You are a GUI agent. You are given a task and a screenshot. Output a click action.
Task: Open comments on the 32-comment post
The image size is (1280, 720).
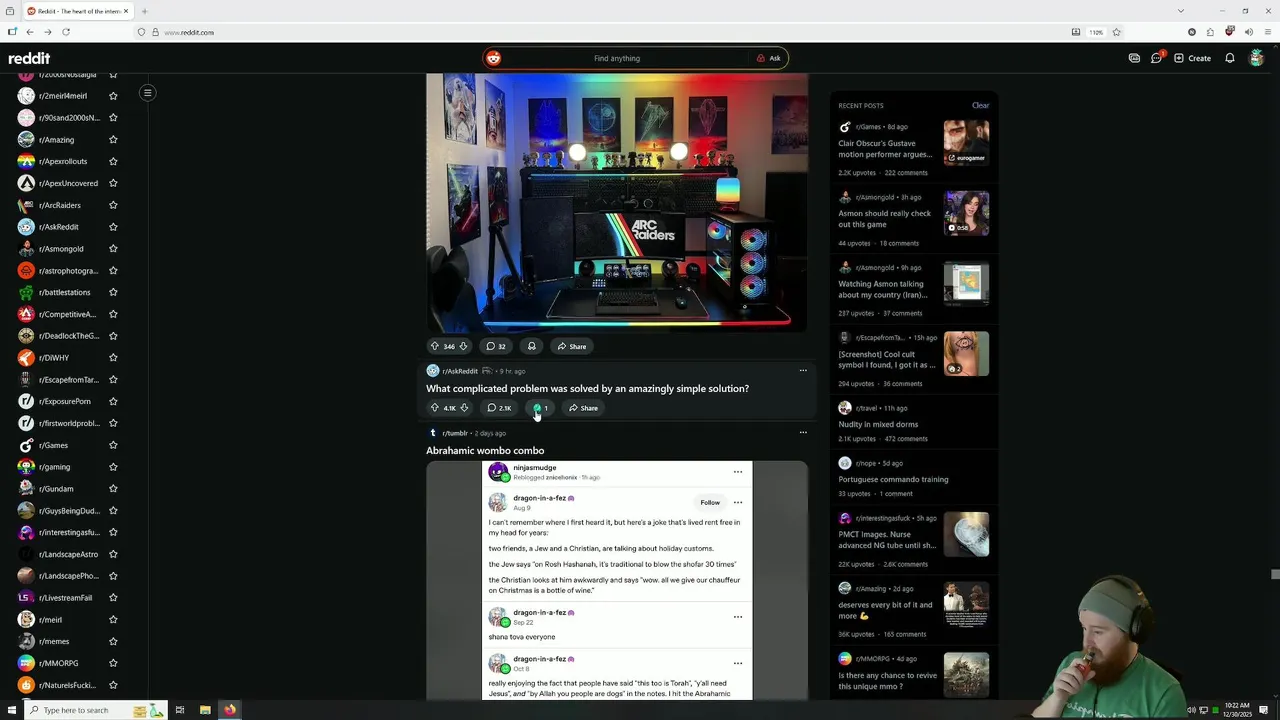496,346
